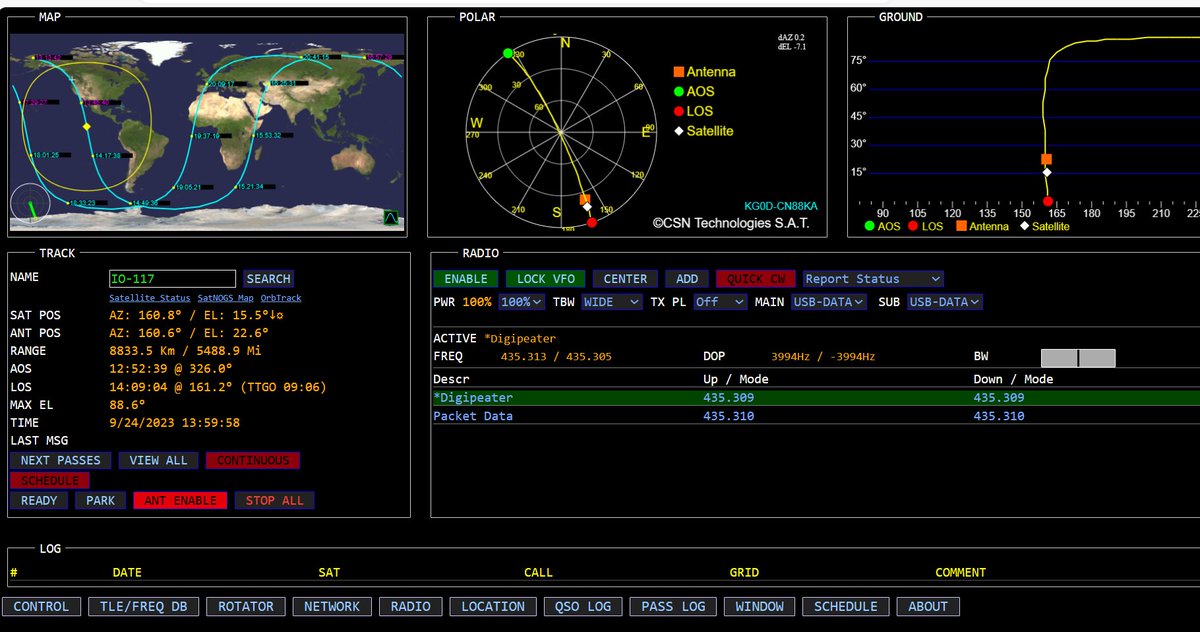The image size is (1200, 632).
Task: Click the ADD button in the Radio panel
Action: [x=687, y=279]
